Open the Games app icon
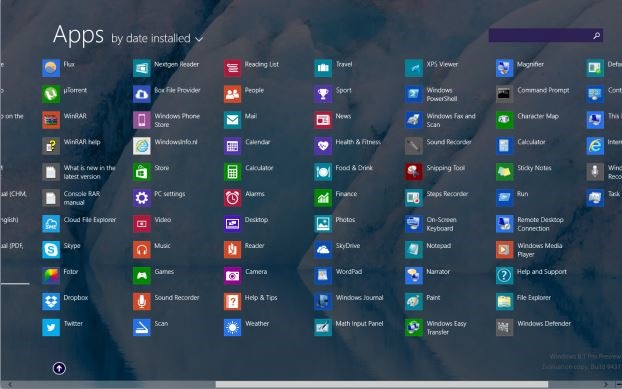The image size is (622, 389). pos(142,276)
